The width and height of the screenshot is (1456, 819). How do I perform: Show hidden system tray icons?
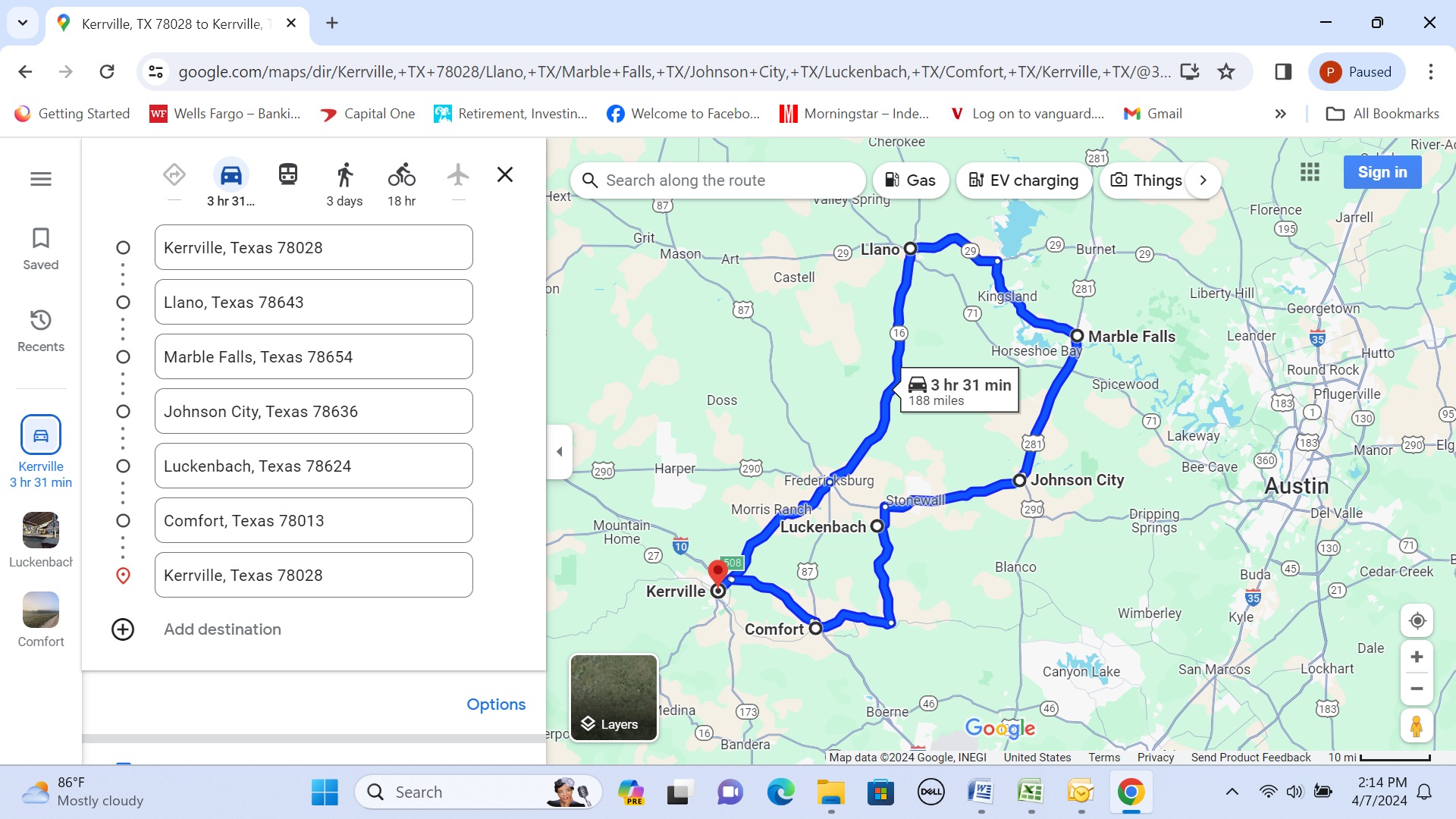click(x=1232, y=792)
